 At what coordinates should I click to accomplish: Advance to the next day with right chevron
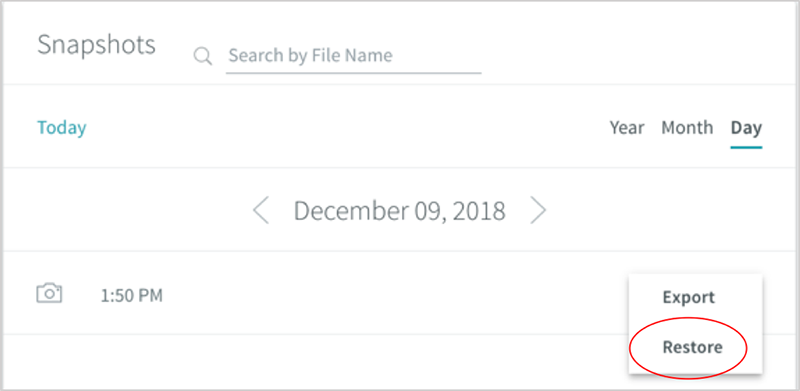538,210
